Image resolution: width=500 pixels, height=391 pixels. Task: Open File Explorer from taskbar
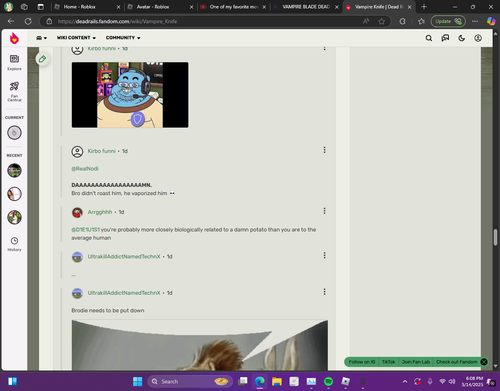coord(277,381)
